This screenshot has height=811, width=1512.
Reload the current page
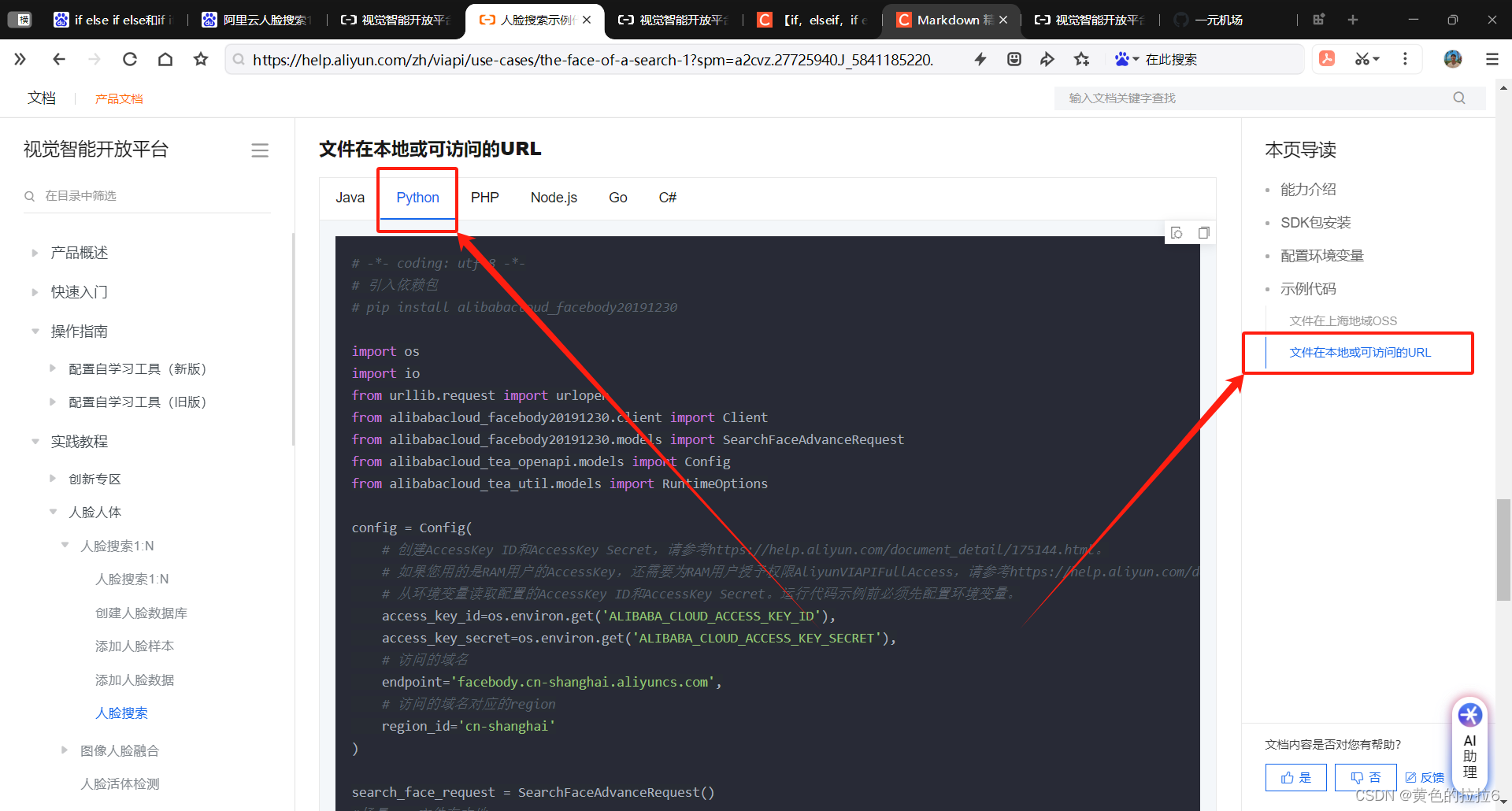(130, 59)
